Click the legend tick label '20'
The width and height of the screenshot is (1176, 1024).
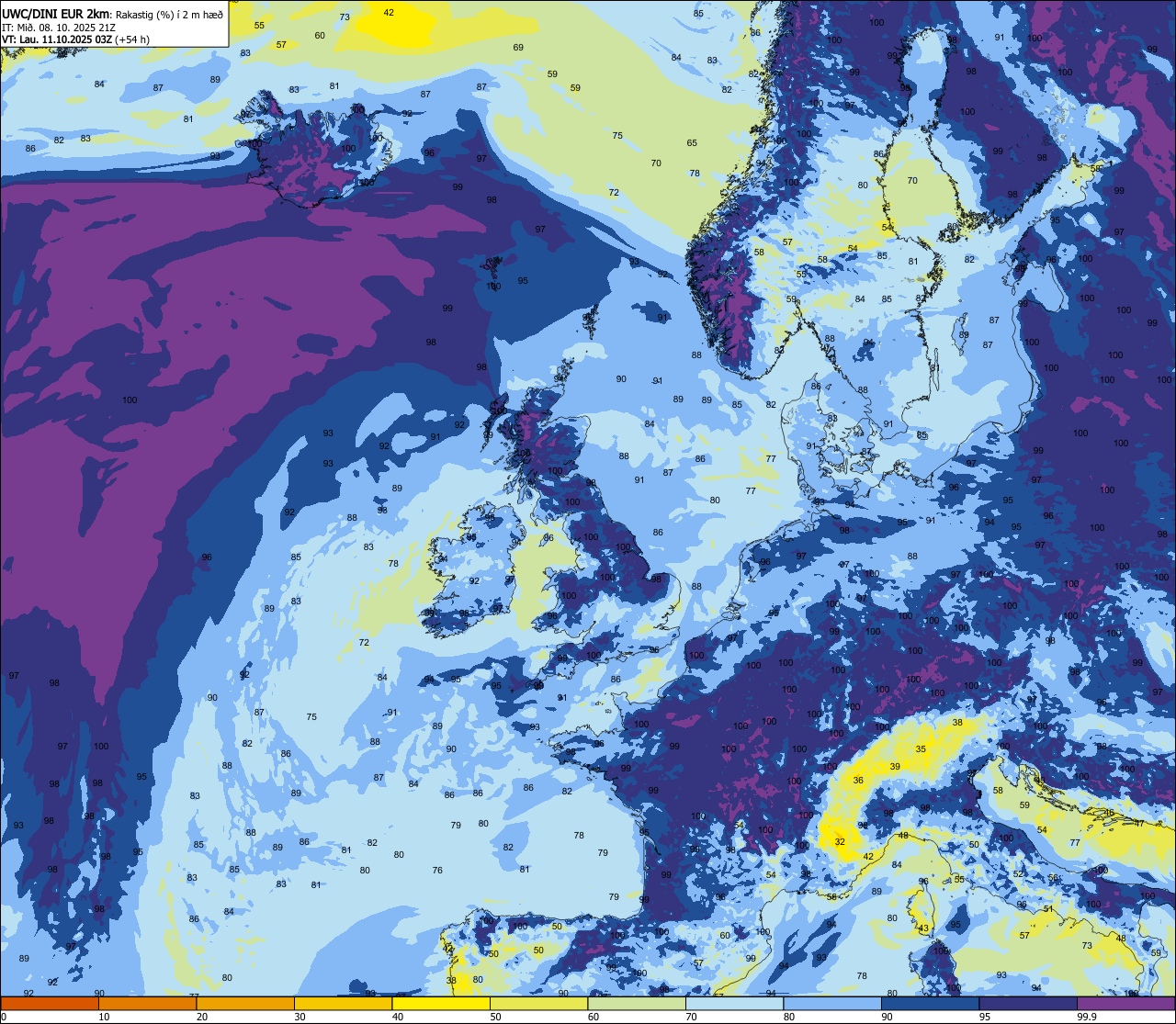pyautogui.click(x=202, y=1017)
